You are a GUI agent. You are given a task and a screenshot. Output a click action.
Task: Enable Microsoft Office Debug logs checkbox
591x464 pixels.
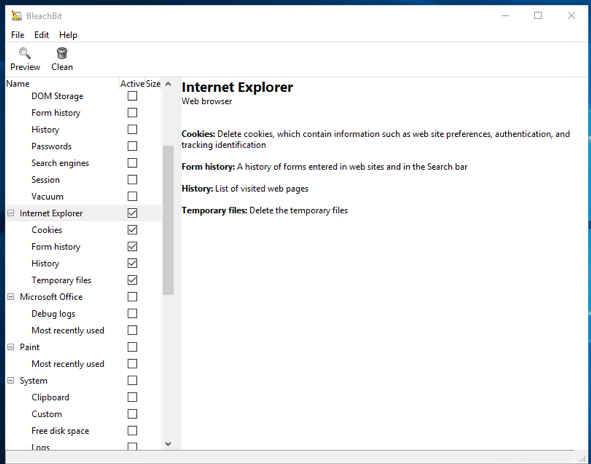(x=132, y=314)
